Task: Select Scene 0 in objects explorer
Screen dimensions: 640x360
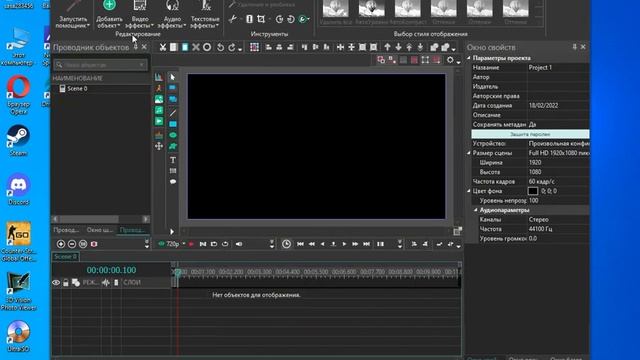Action: 77,89
